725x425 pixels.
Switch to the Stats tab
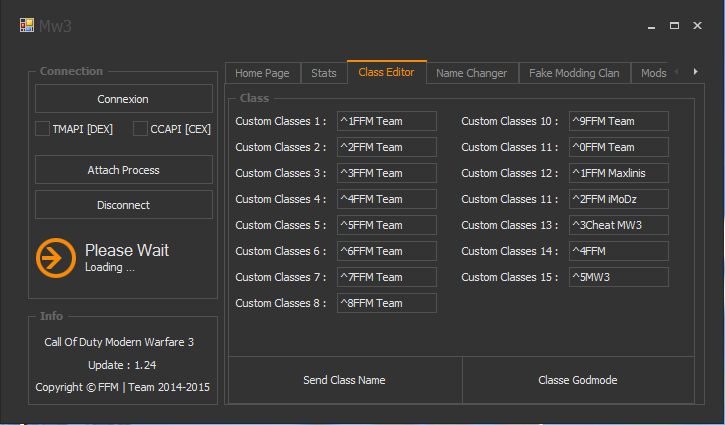point(324,73)
